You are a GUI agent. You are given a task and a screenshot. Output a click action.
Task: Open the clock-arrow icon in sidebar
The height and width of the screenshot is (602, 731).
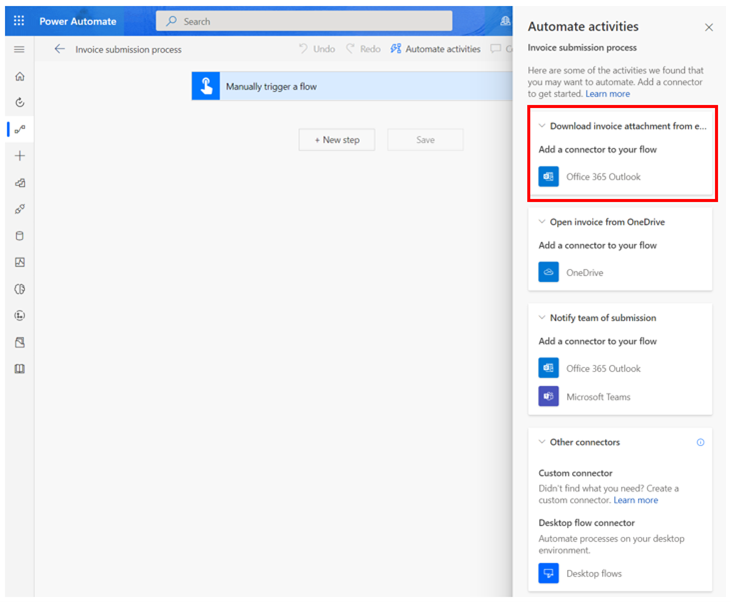coord(20,103)
